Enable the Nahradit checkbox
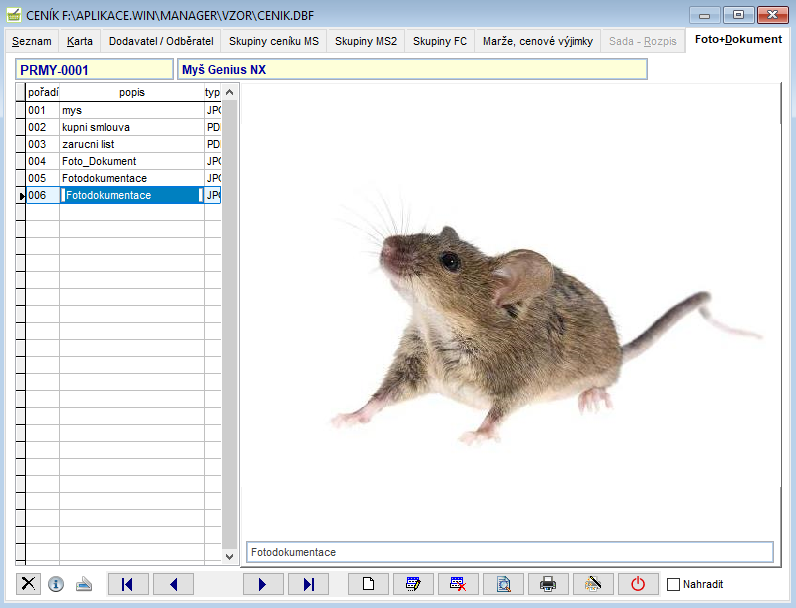The height and width of the screenshot is (608, 796). tap(673, 584)
